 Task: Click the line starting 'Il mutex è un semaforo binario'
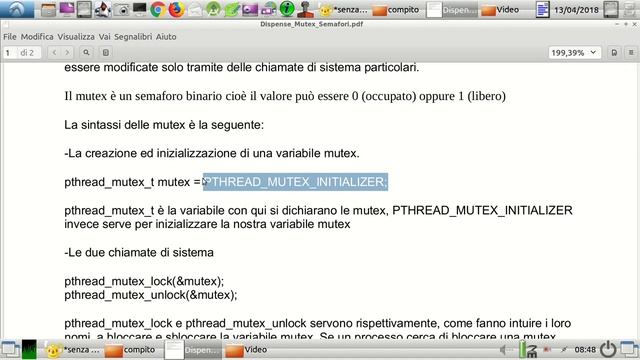pyautogui.click(x=285, y=96)
